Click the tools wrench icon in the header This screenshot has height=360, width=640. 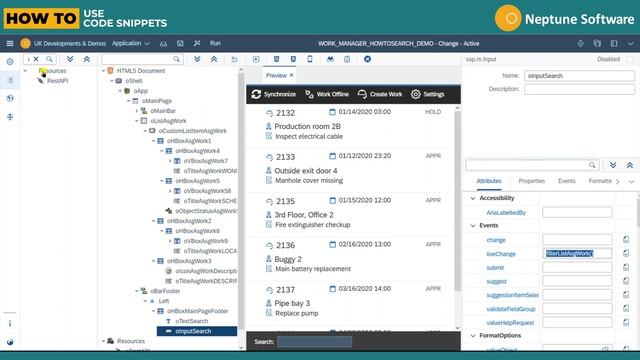pos(197,43)
